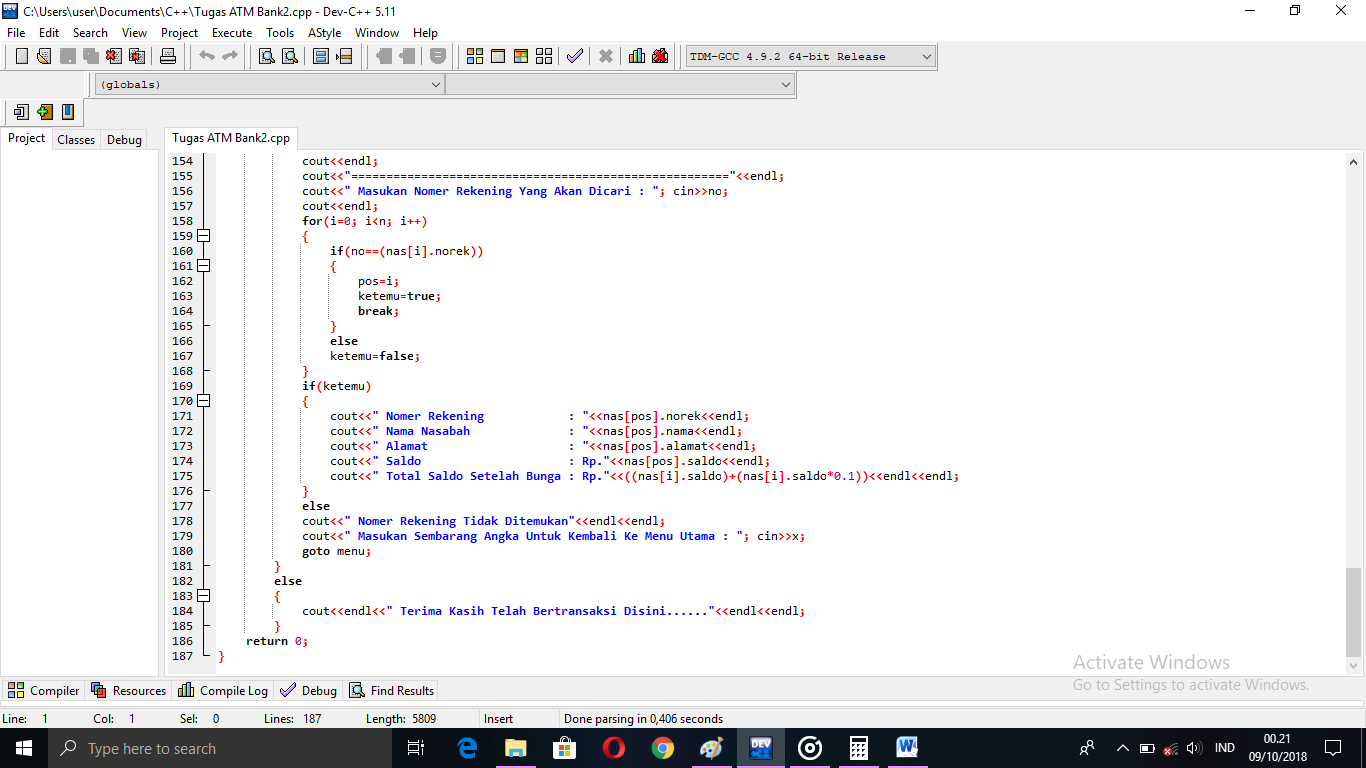Abort compilation with the red X icon
The height and width of the screenshot is (768, 1366).
605,56
